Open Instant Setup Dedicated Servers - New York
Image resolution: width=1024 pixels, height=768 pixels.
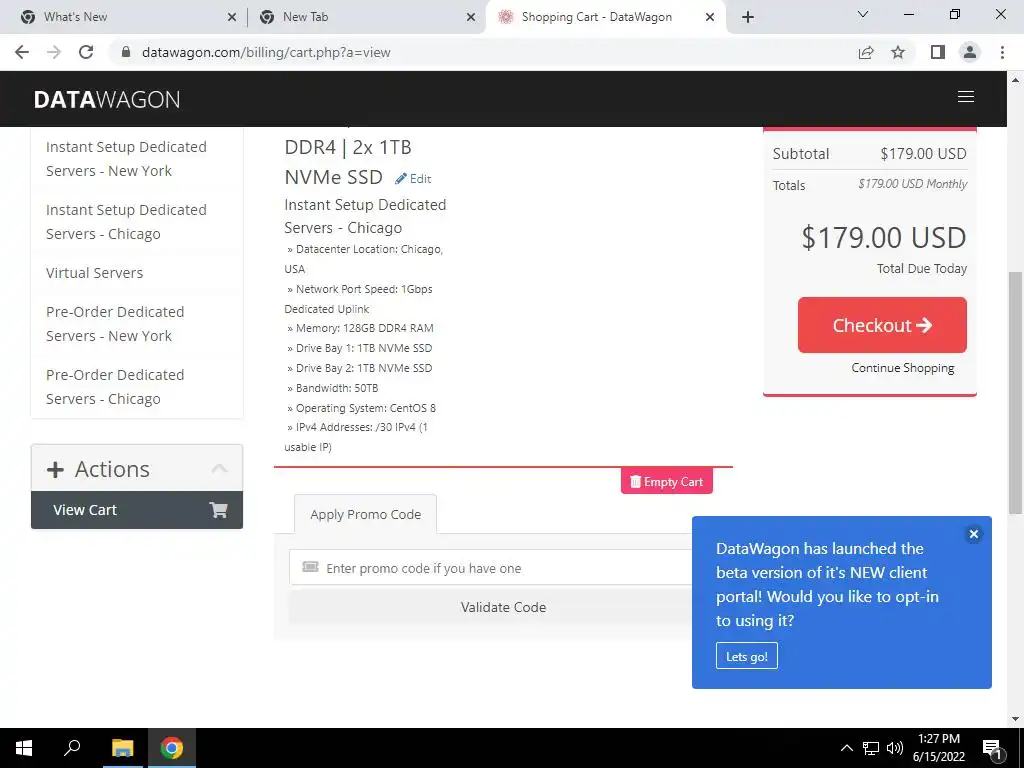pos(126,159)
